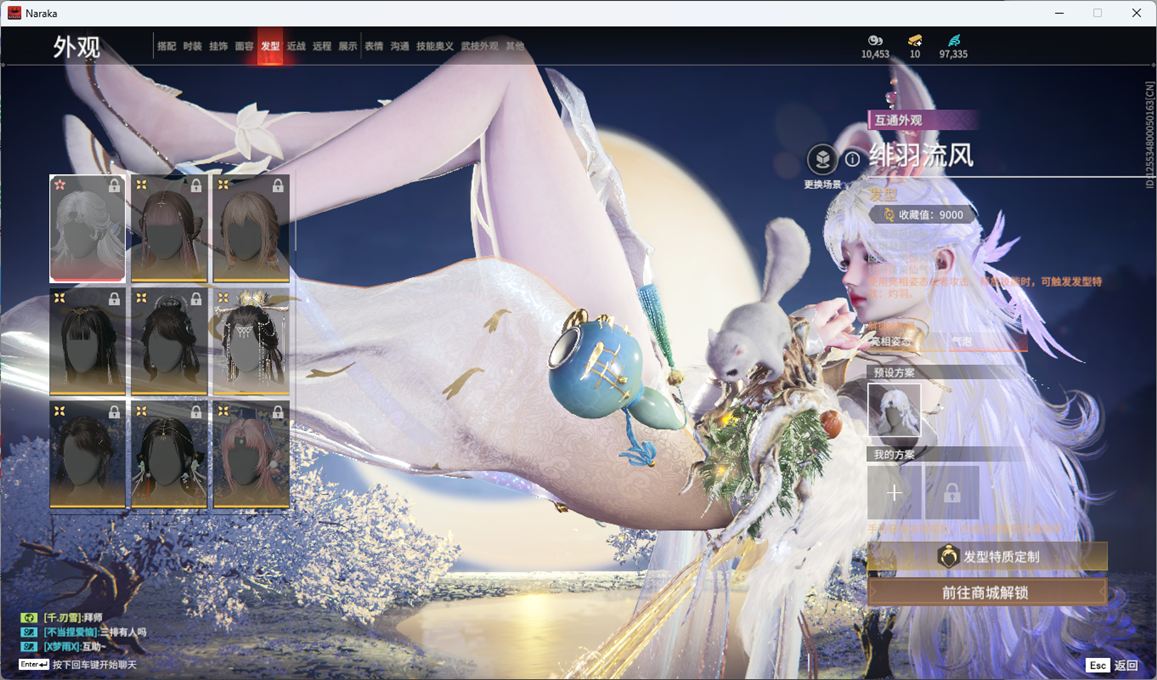Click Esc 返回 to go back

pos(1112,665)
